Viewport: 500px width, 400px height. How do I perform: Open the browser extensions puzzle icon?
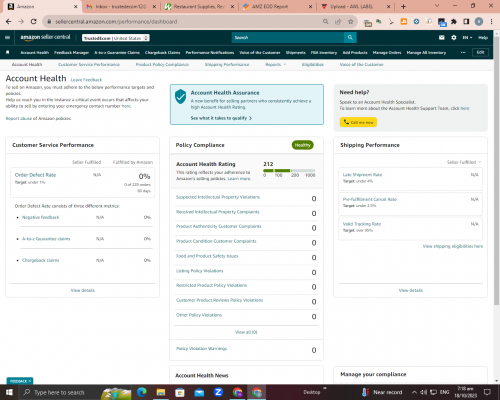point(454,22)
